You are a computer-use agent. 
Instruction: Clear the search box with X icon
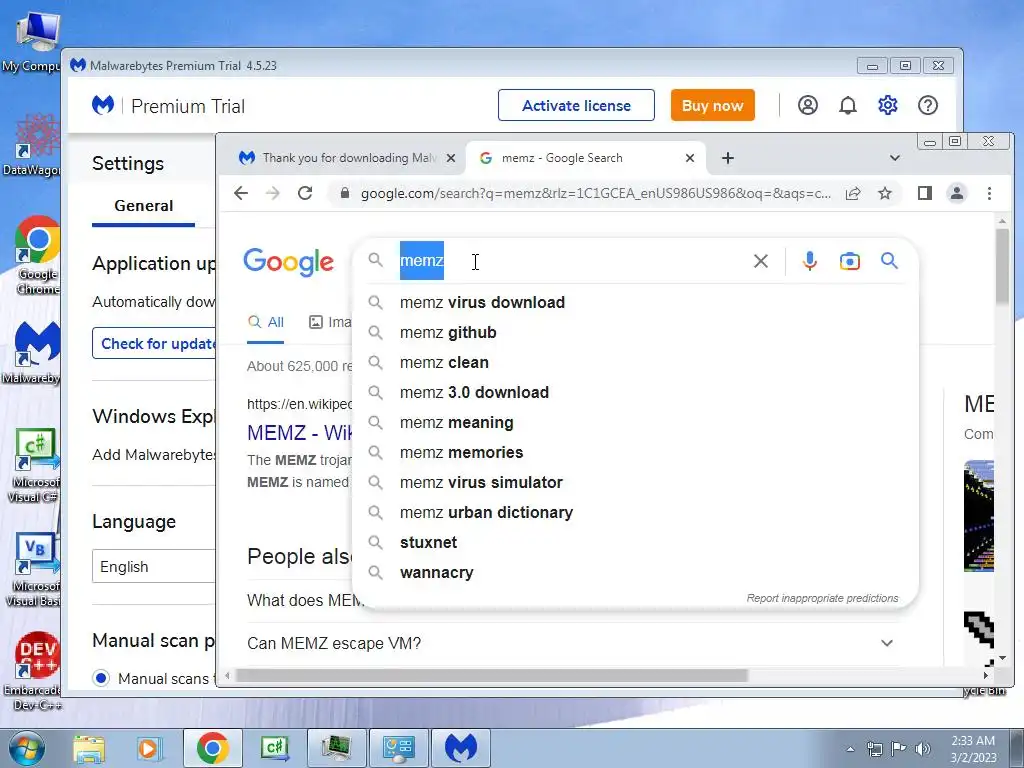coord(761,261)
